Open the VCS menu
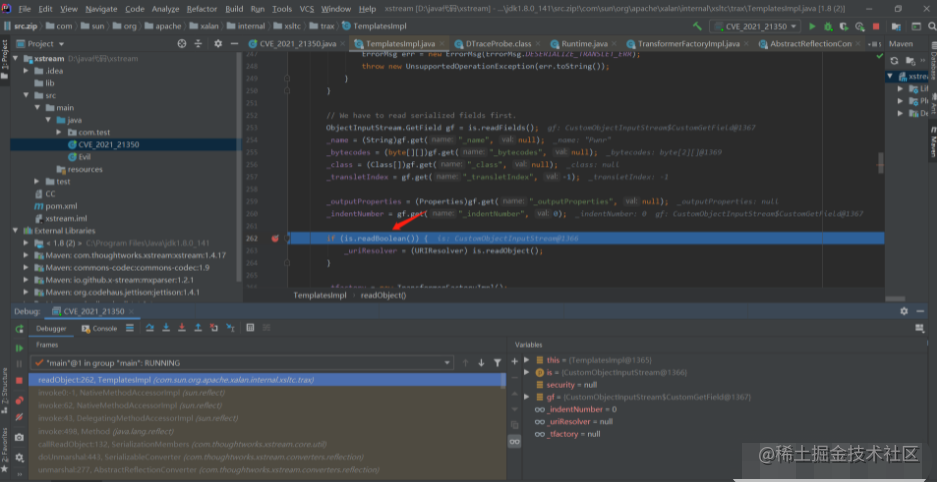 [307, 9]
